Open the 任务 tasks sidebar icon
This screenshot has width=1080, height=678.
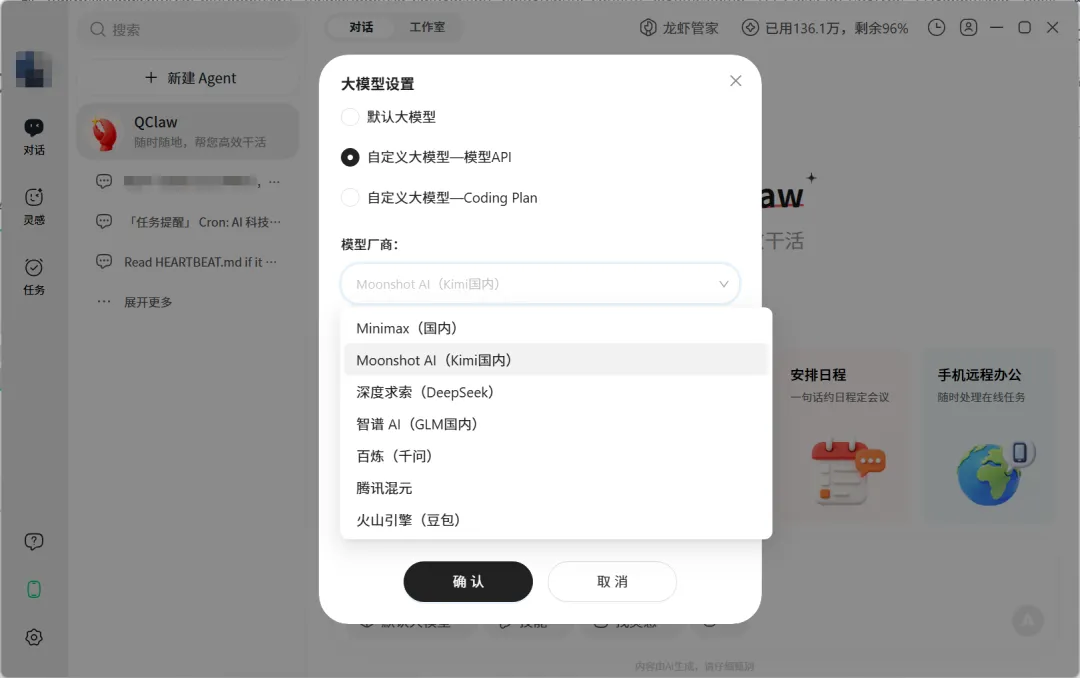coord(34,276)
